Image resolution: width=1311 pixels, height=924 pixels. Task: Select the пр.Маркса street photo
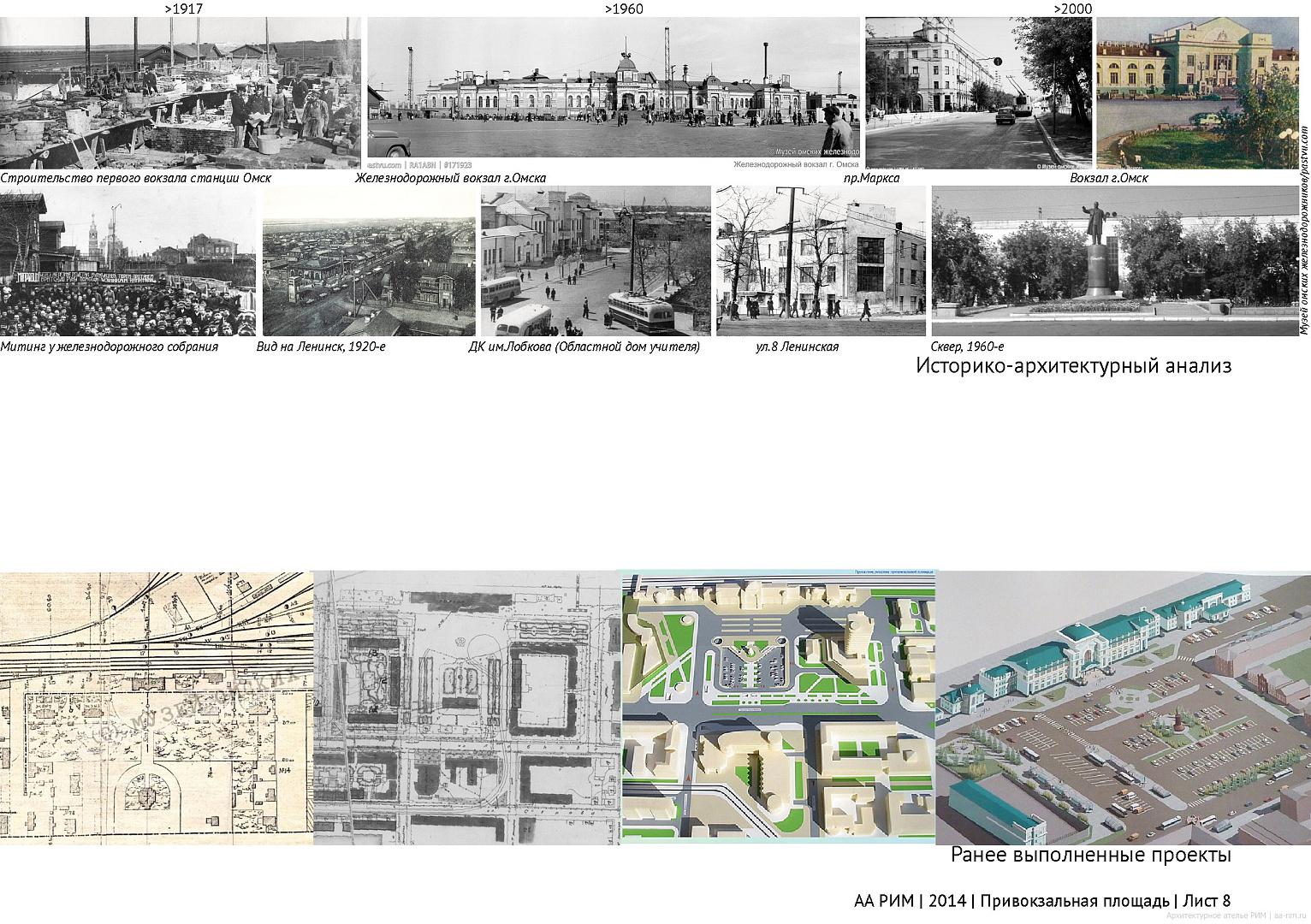(978, 92)
